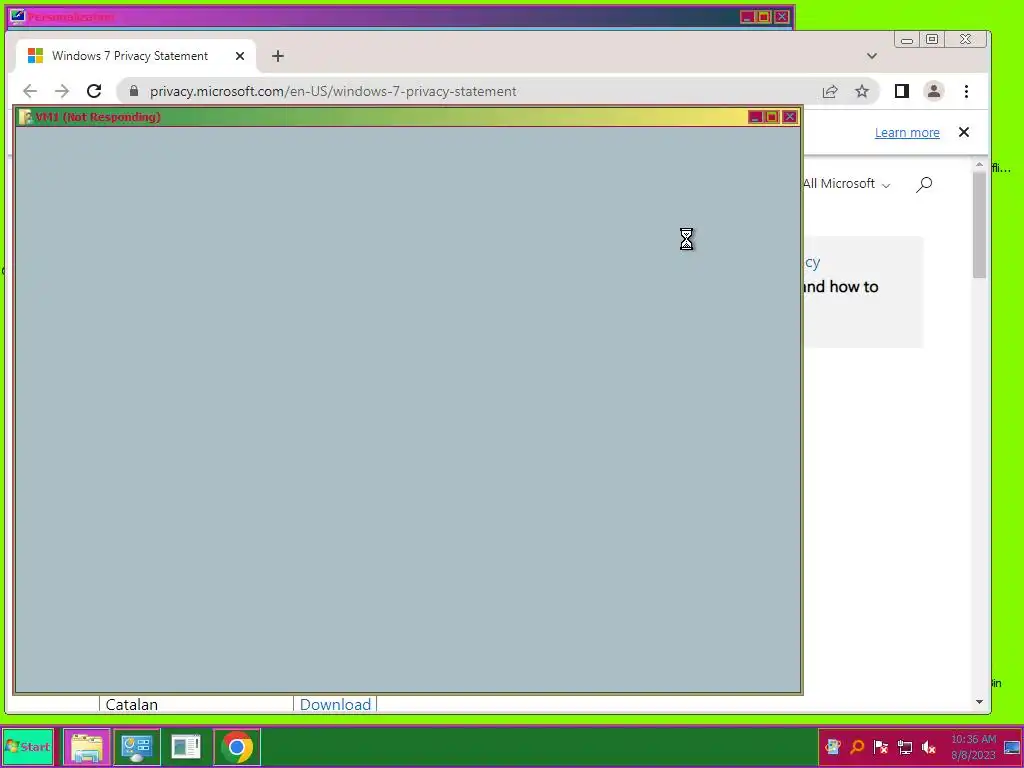
Task: Select the Catalan language text
Action: 132,704
